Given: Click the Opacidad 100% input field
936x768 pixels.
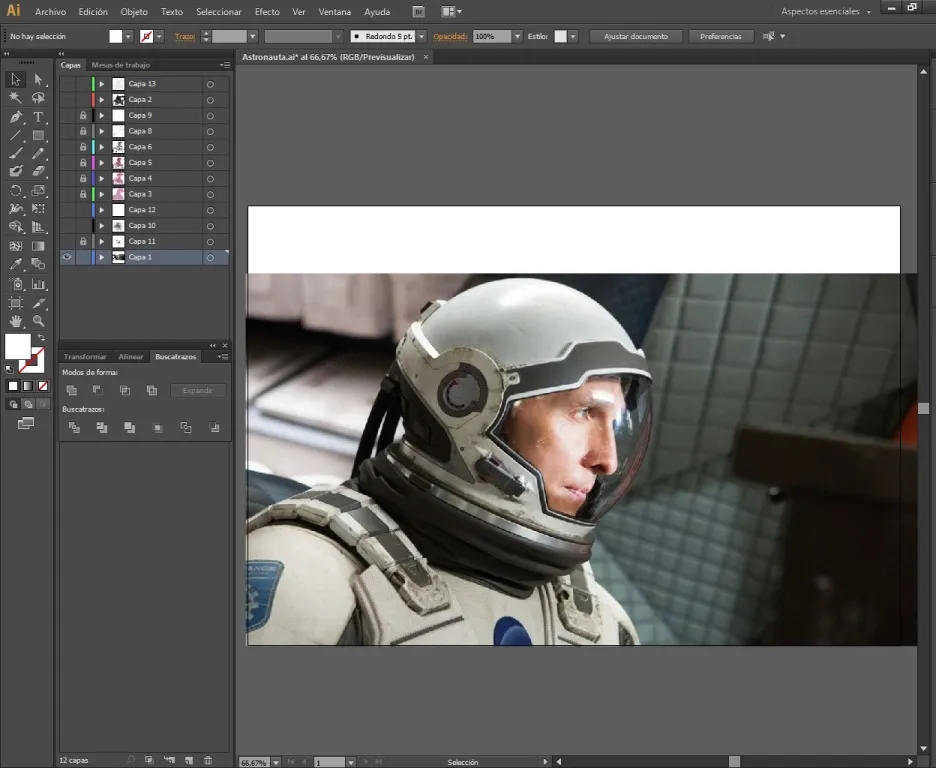Looking at the screenshot, I should coord(492,36).
